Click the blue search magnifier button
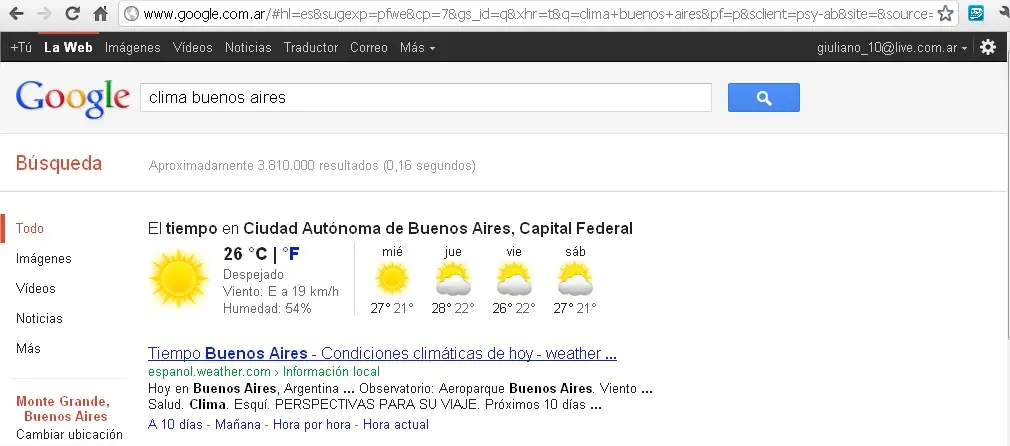Screen dimensions: 1010x446 tap(764, 97)
